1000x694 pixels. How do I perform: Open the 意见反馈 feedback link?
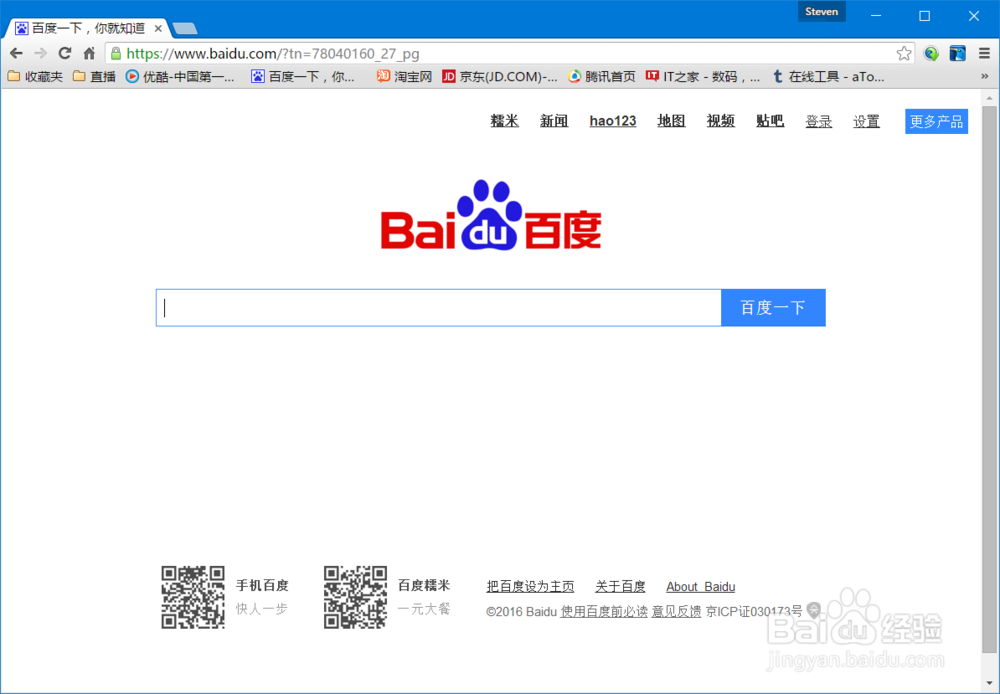coord(677,611)
